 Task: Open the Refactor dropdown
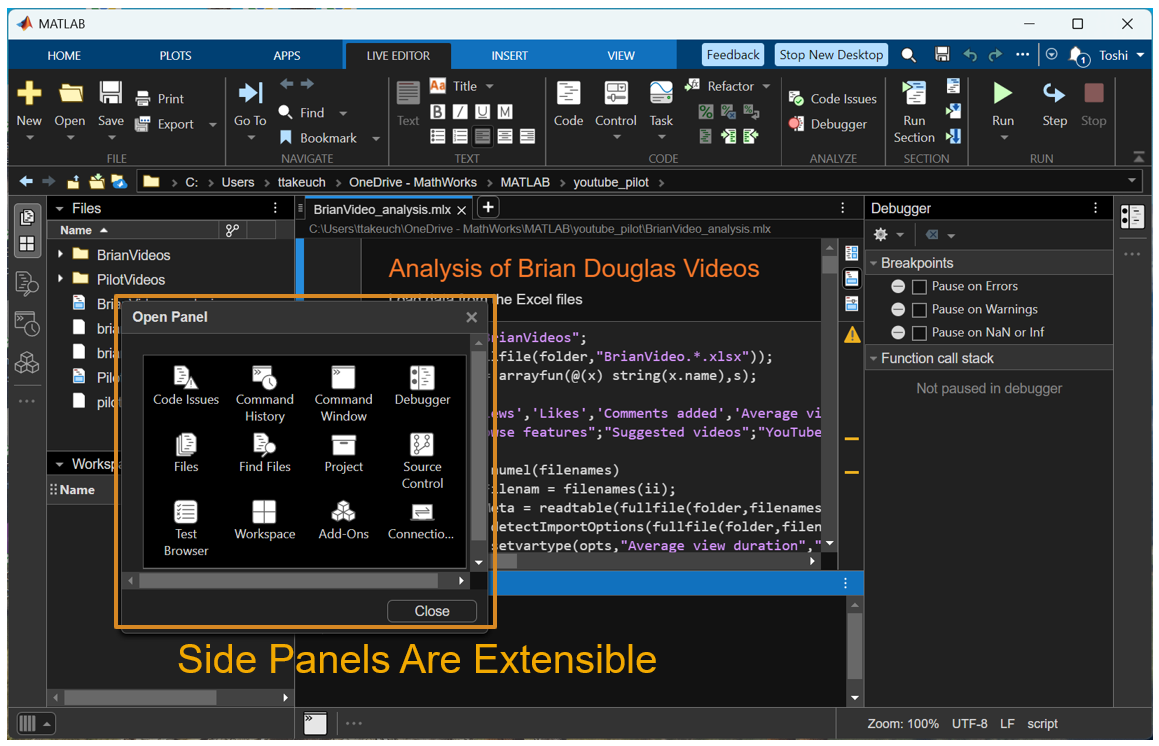(767, 87)
